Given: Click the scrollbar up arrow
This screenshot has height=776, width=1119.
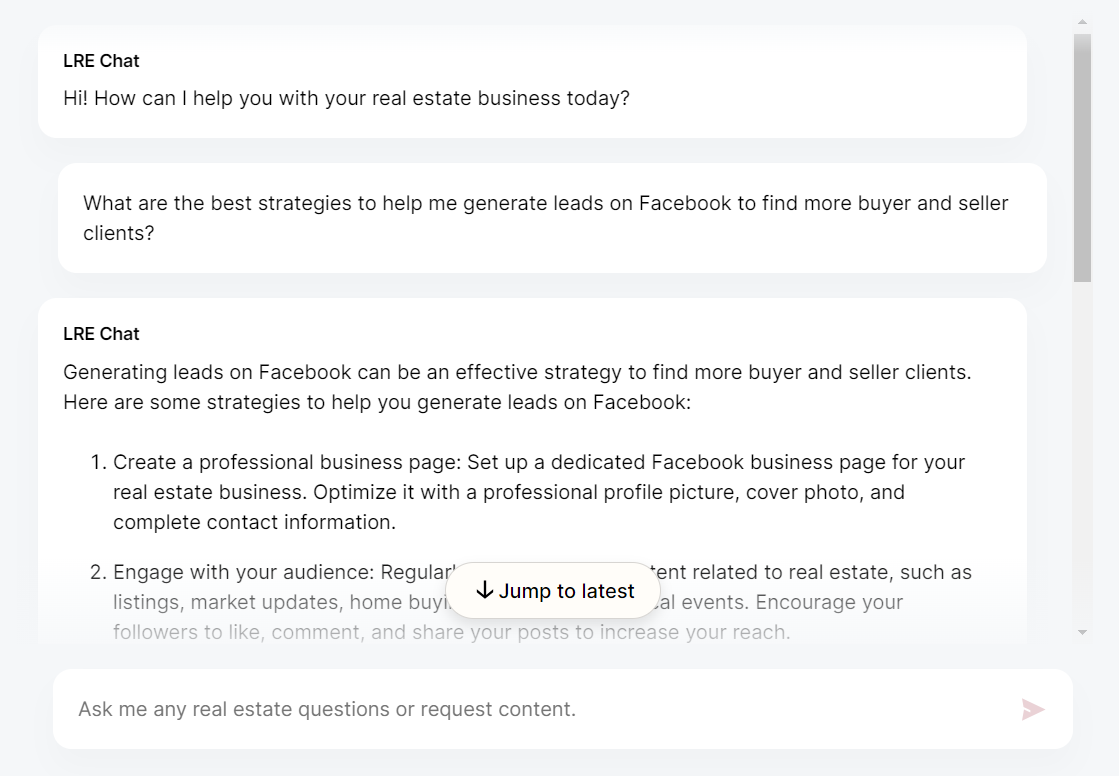Looking at the screenshot, I should pyautogui.click(x=1082, y=22).
